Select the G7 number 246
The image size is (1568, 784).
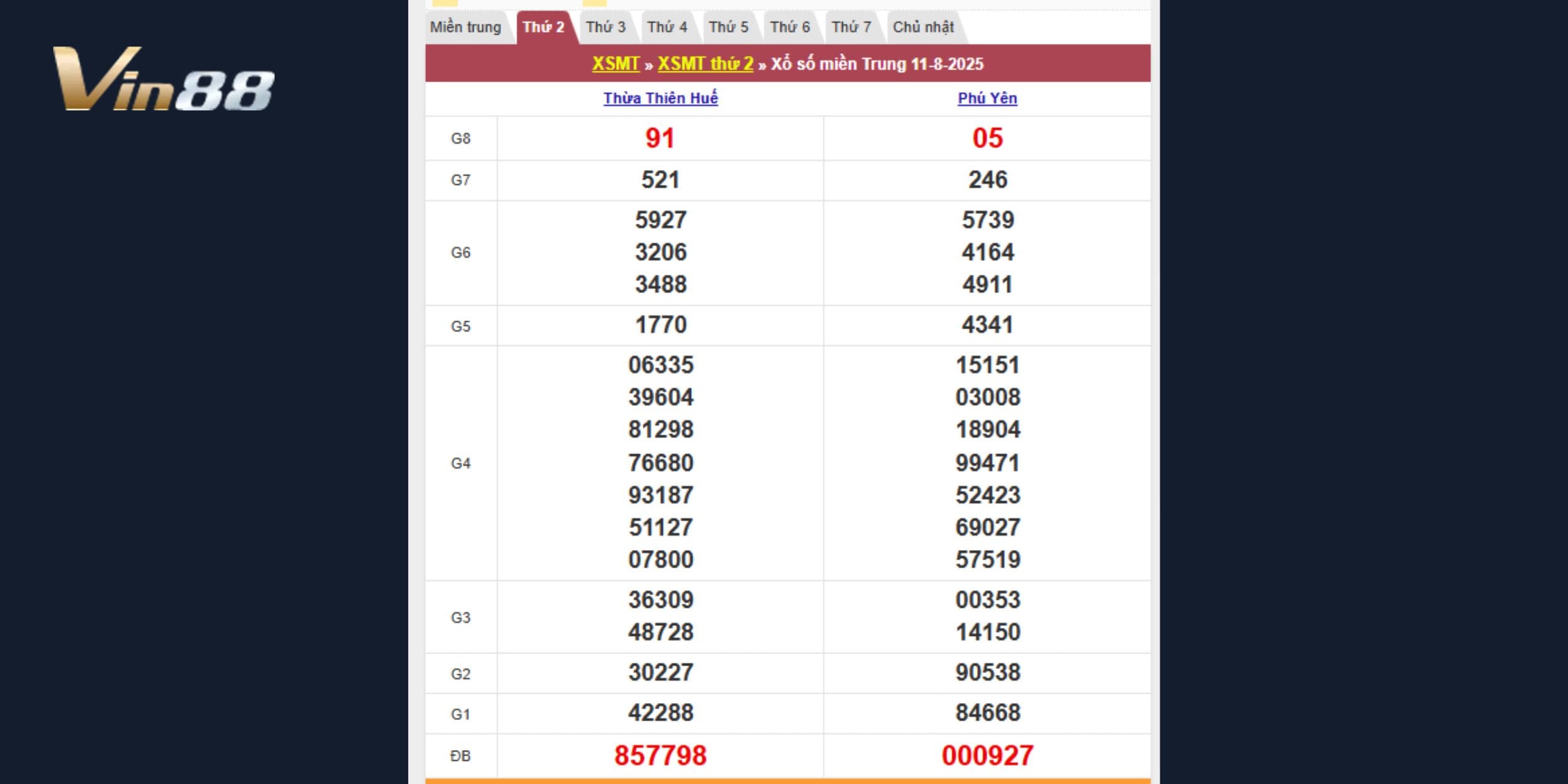(x=988, y=180)
